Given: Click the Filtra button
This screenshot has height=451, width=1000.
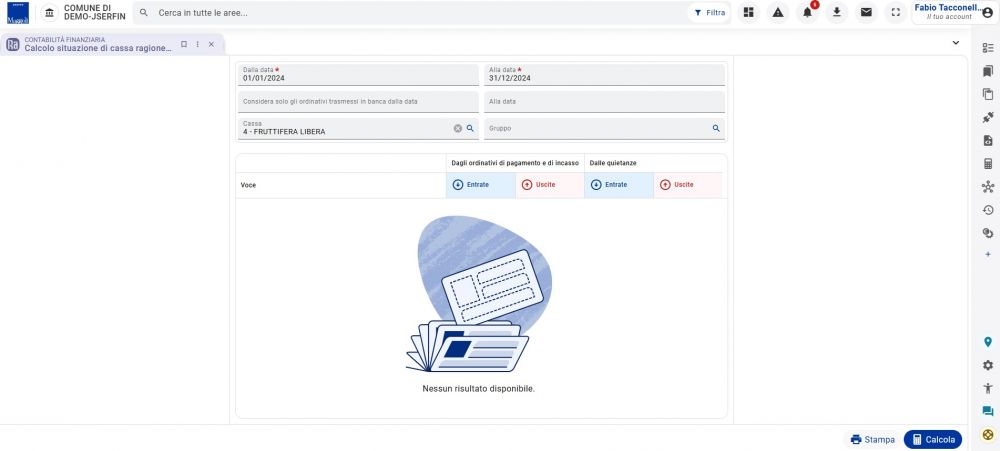Looking at the screenshot, I should coord(709,13).
